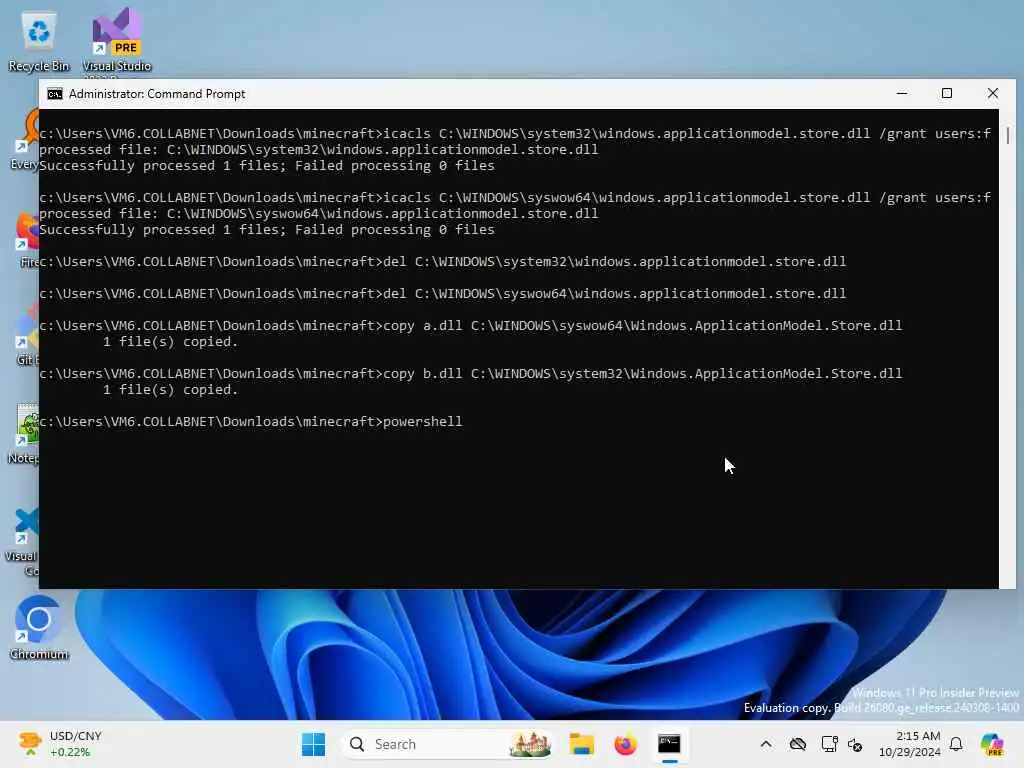Click the 'del C:\WINDOWS\syswow64' command line

click(443, 294)
